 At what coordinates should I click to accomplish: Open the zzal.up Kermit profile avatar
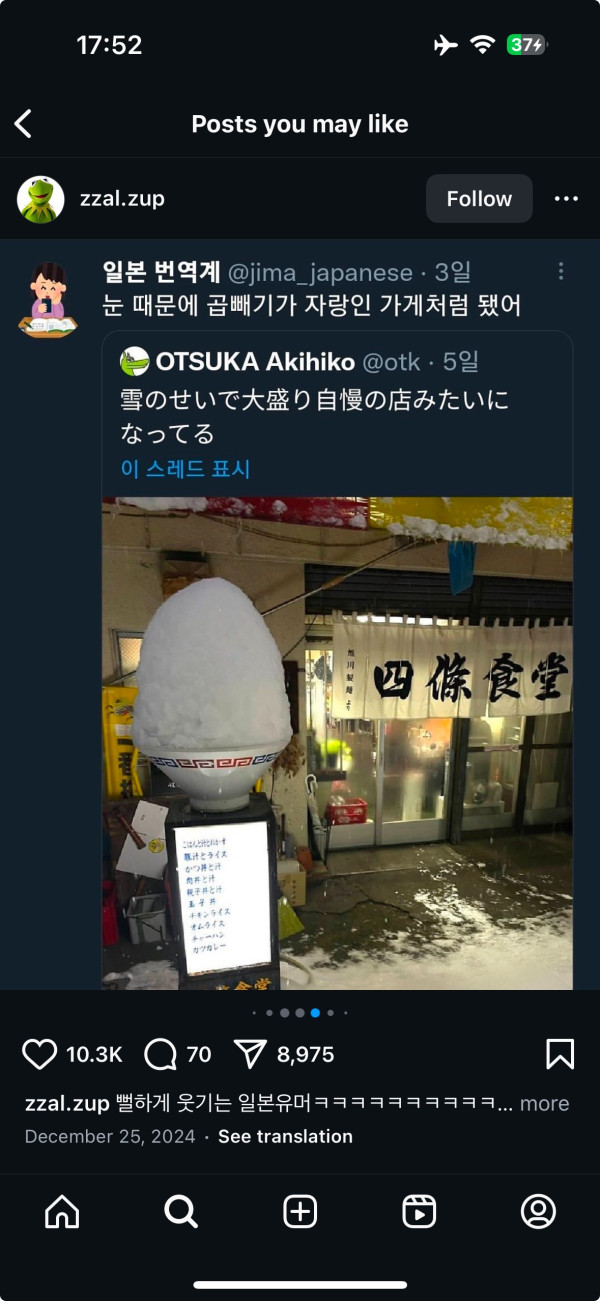pyautogui.click(x=41, y=199)
